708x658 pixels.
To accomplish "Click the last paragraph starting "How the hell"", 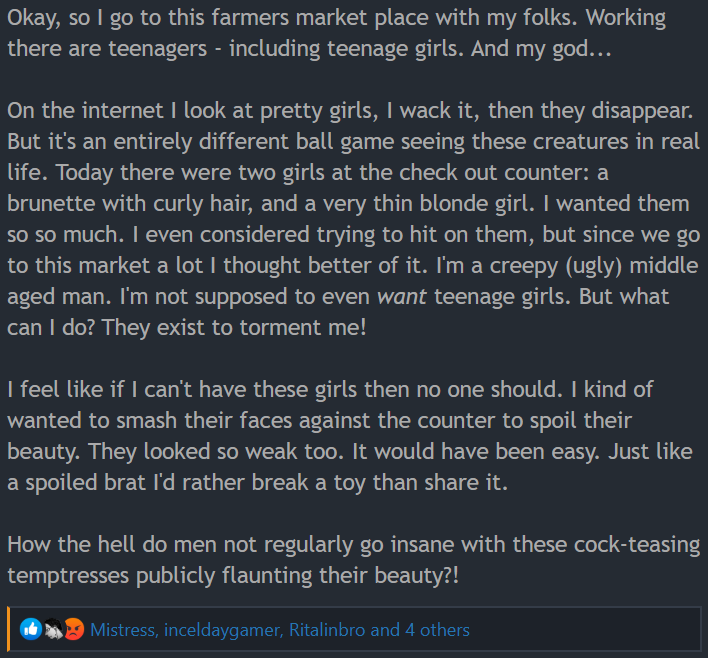I will (354, 560).
